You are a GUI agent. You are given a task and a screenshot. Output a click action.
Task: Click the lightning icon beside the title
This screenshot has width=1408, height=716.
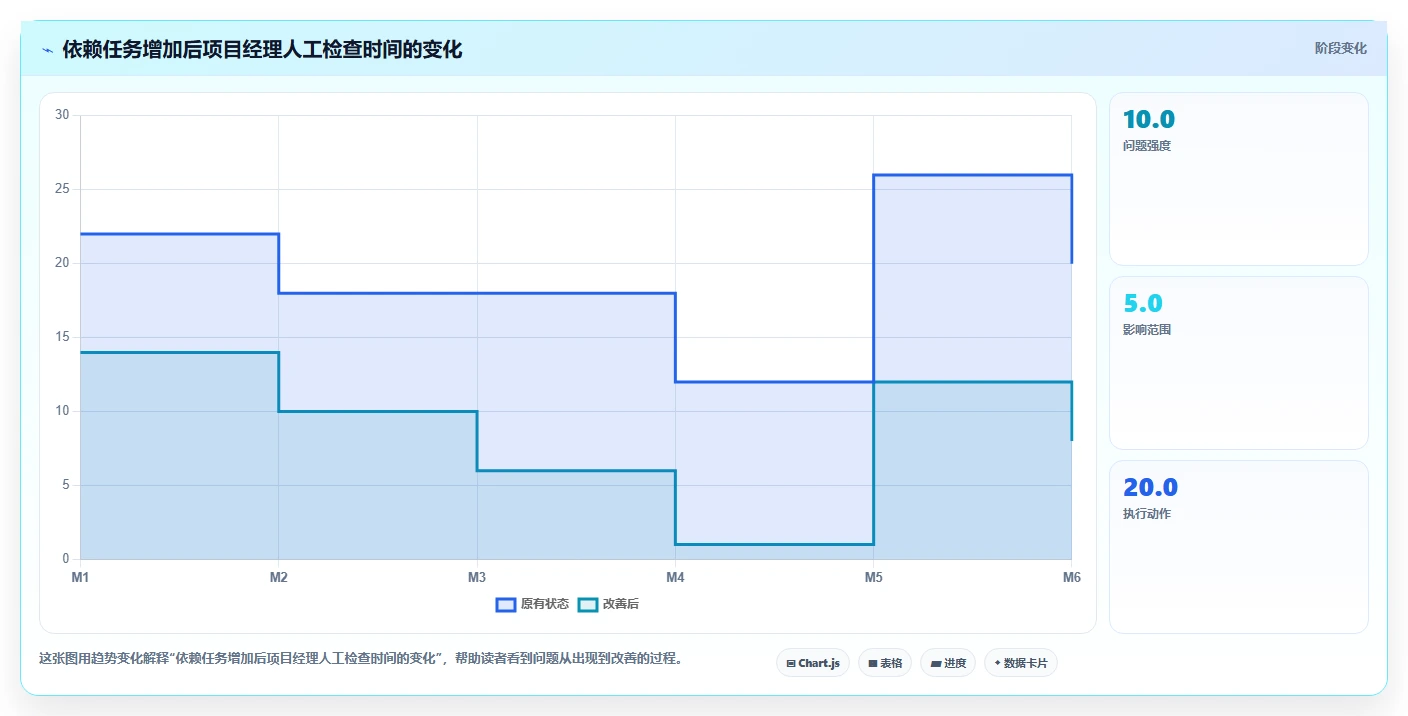(x=47, y=50)
